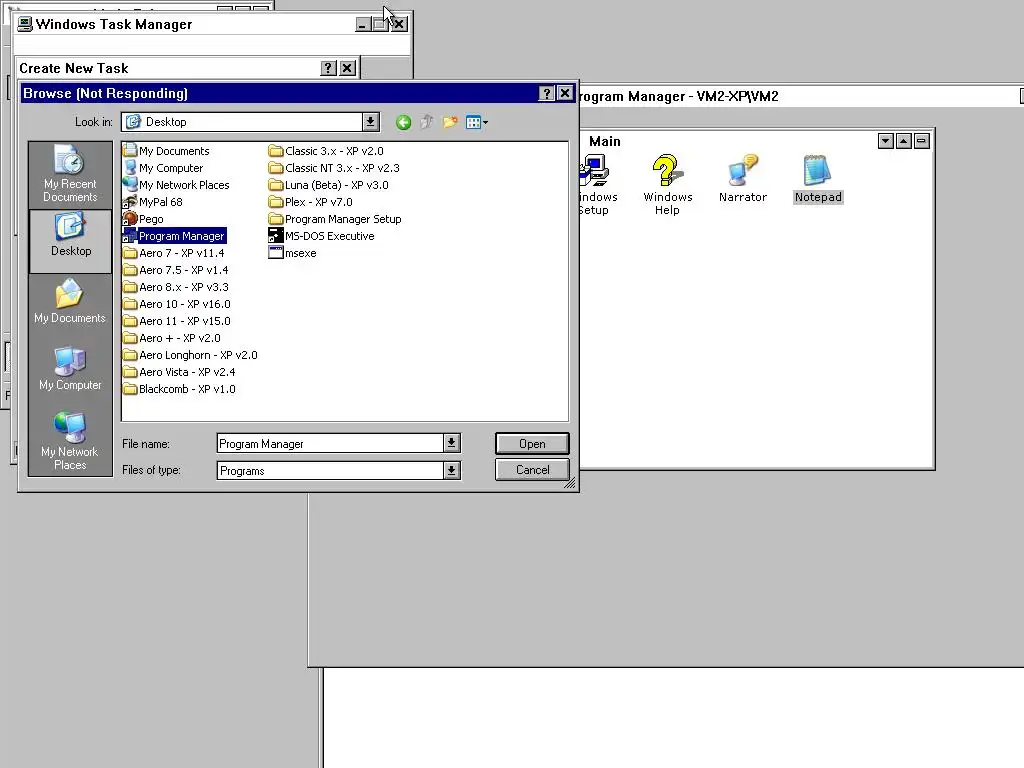Select the Program Manager Setup folder
The image size is (1024, 768).
point(336,219)
